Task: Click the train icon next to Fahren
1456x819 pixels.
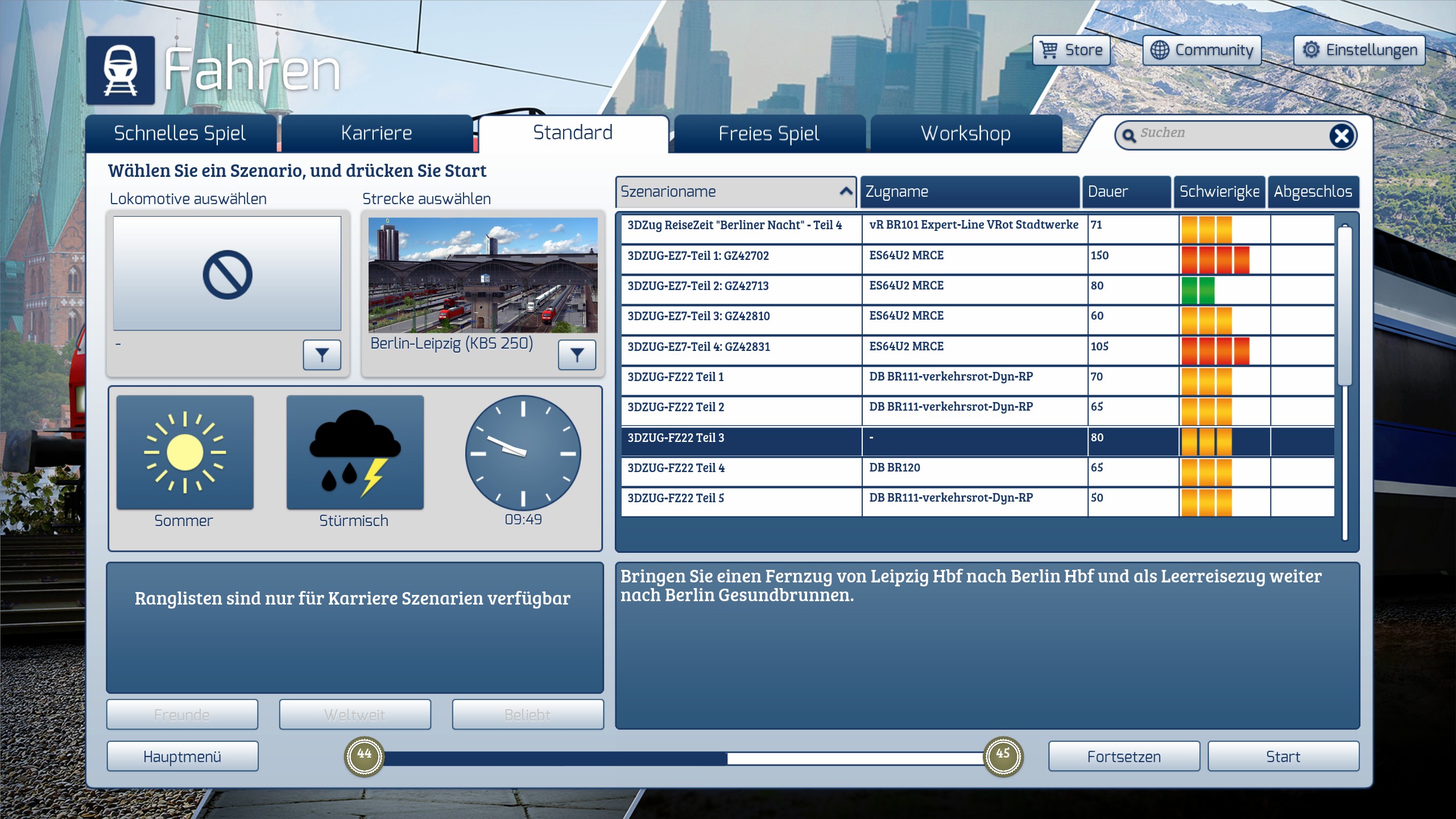Action: pyautogui.click(x=121, y=71)
